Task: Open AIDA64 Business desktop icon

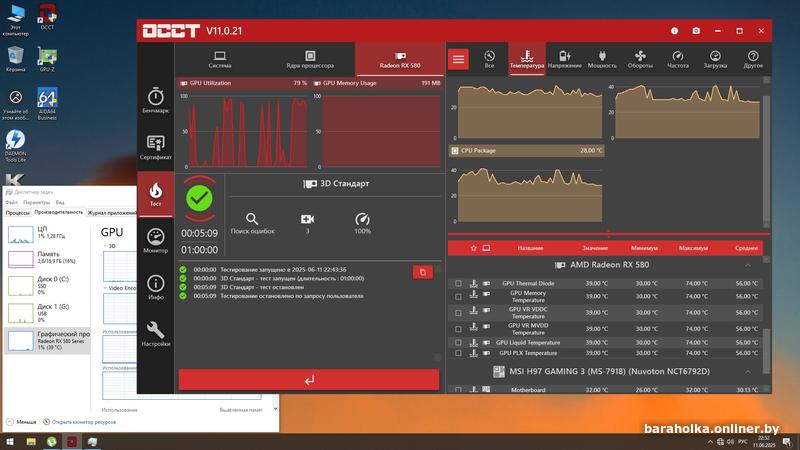Action: click(x=47, y=104)
